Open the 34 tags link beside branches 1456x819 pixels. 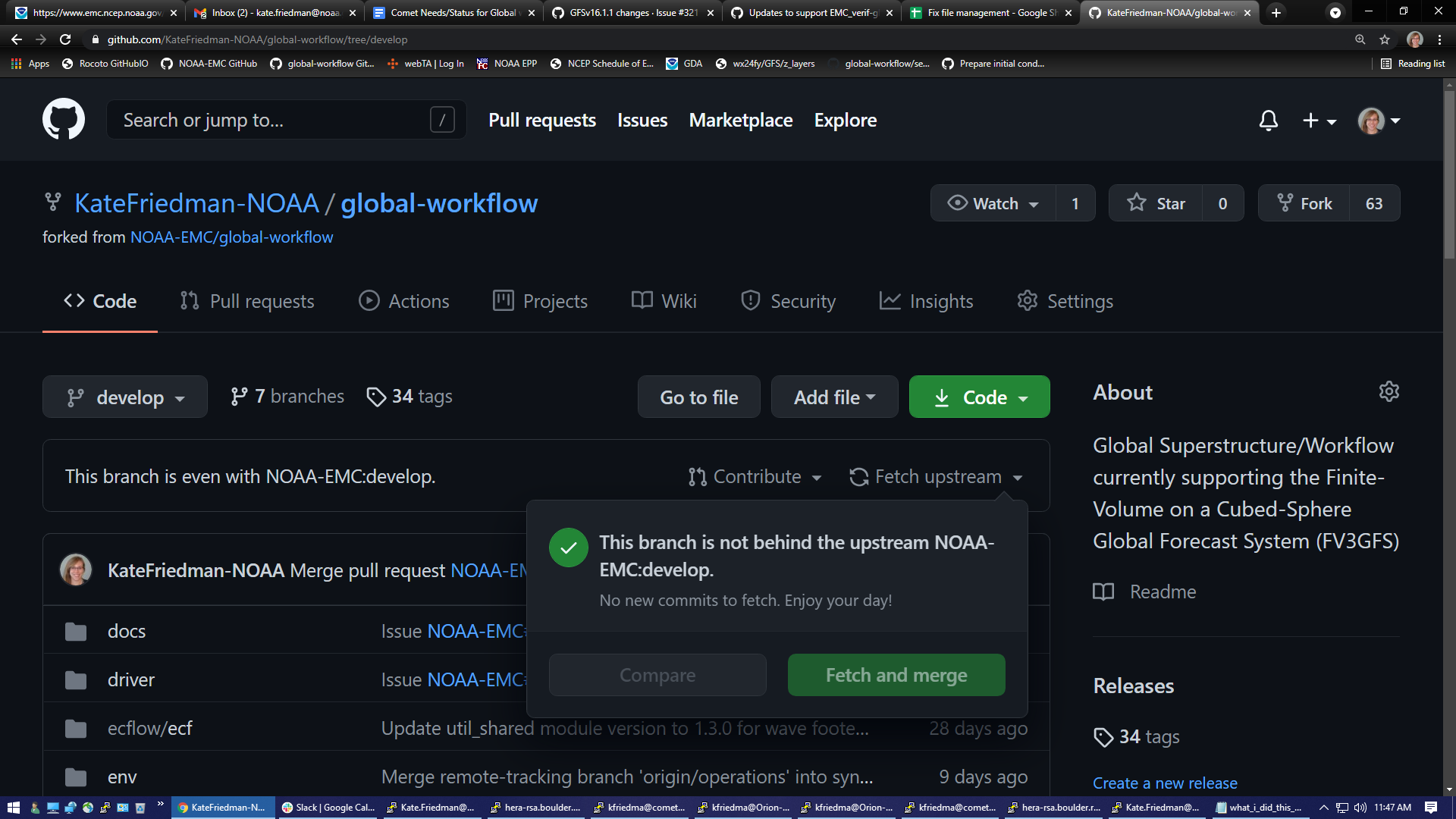(x=409, y=397)
